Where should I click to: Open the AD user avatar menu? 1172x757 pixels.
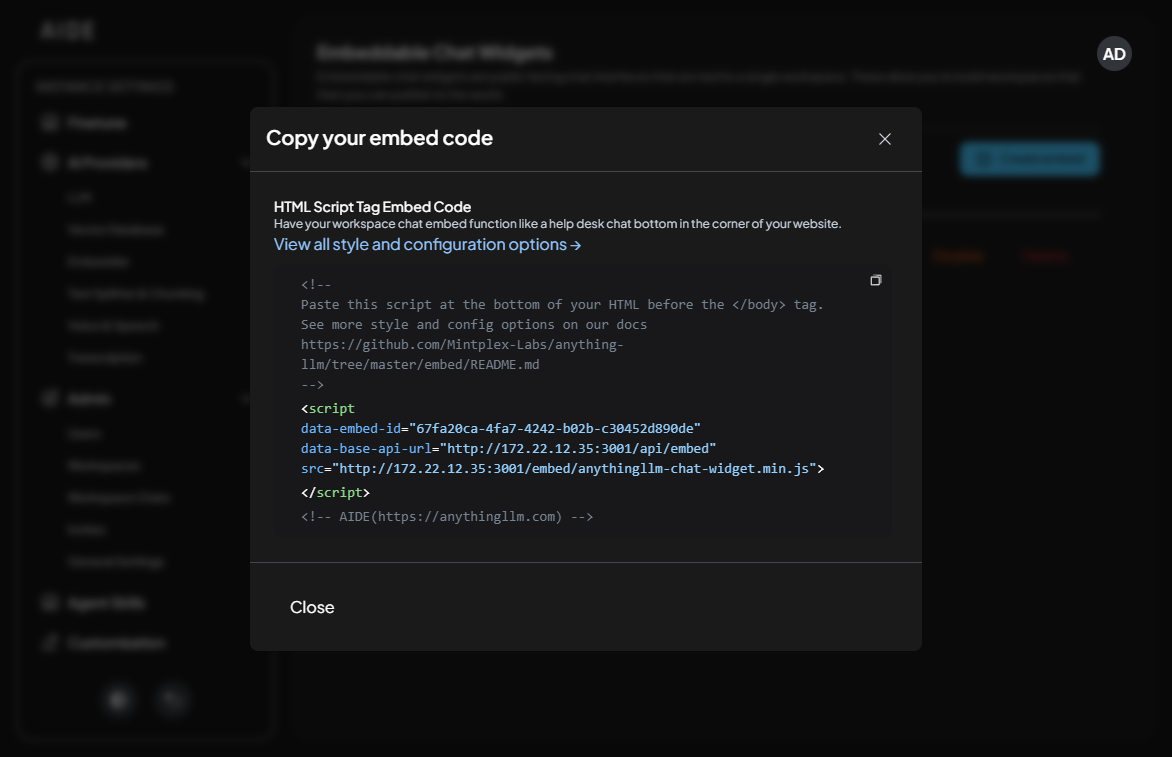(1114, 54)
